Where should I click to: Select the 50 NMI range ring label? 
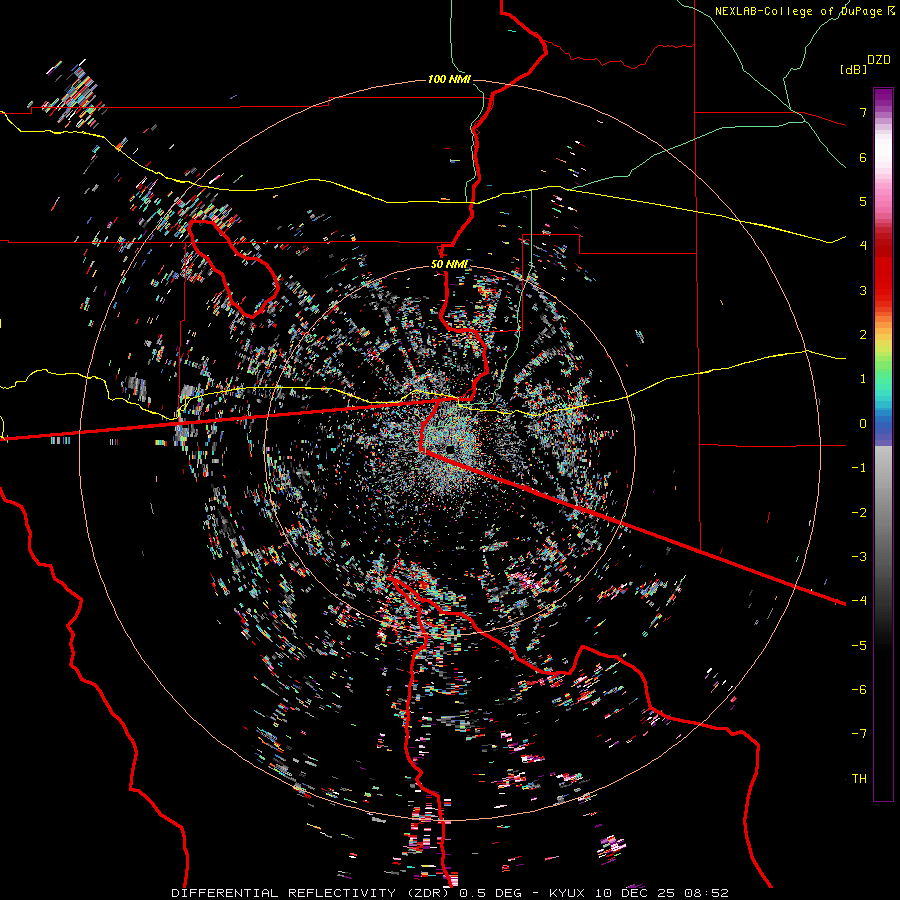click(449, 265)
